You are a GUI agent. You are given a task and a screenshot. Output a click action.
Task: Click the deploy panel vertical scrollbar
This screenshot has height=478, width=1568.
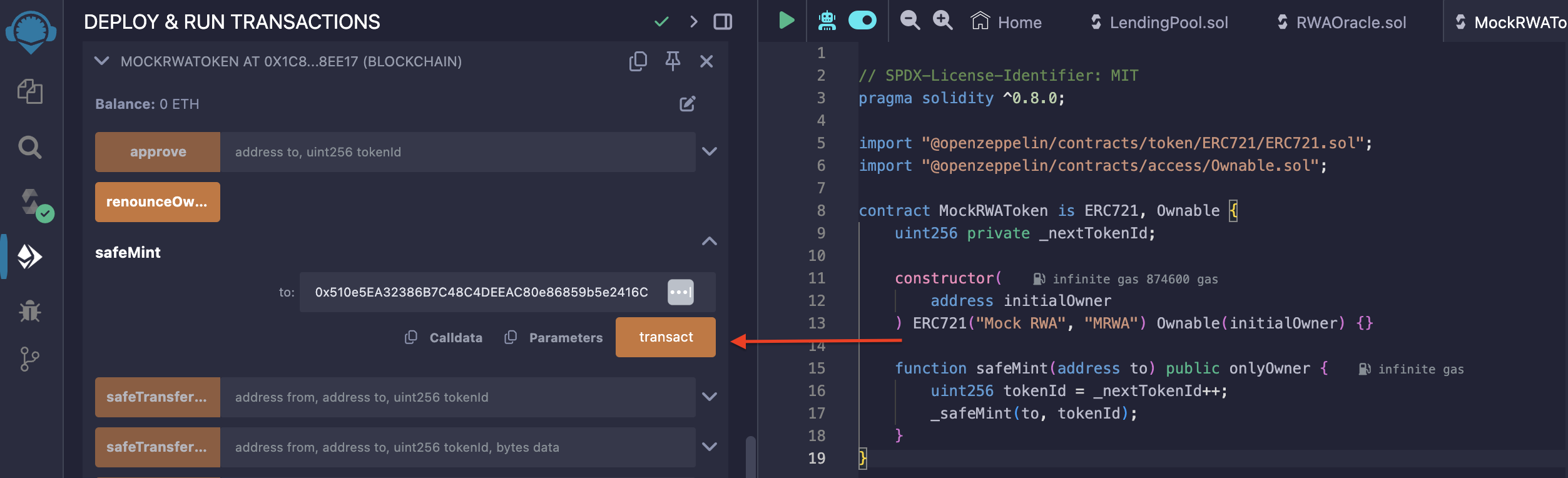[x=751, y=457]
